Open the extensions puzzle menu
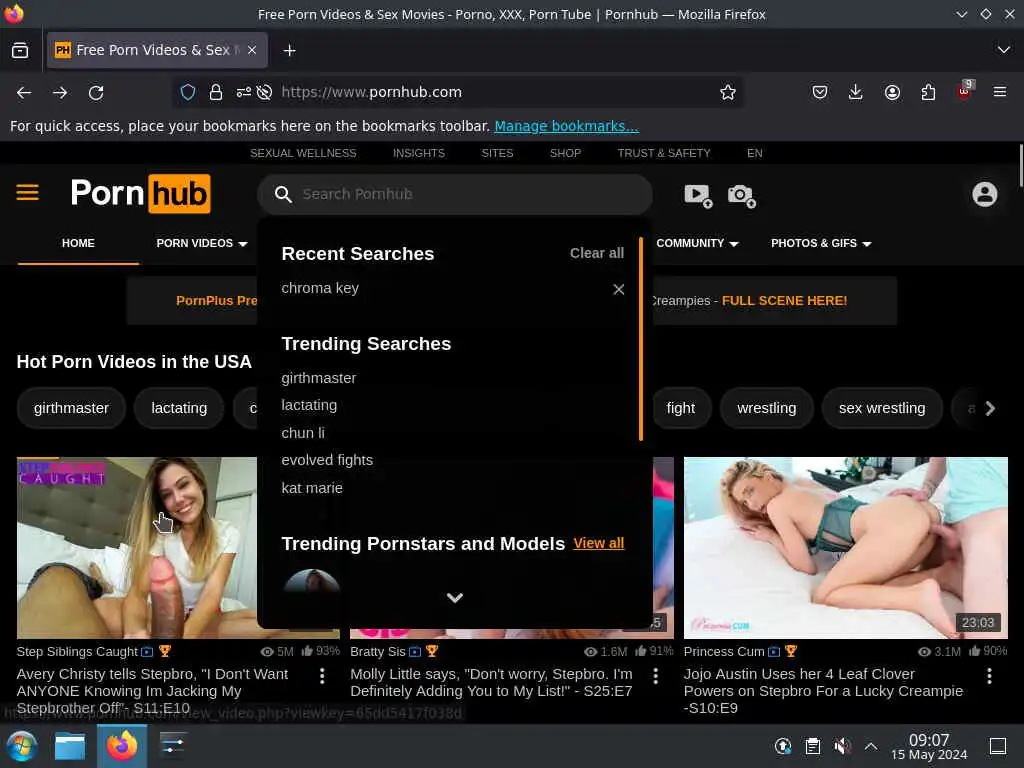Viewport: 1024px width, 768px height. (928, 92)
